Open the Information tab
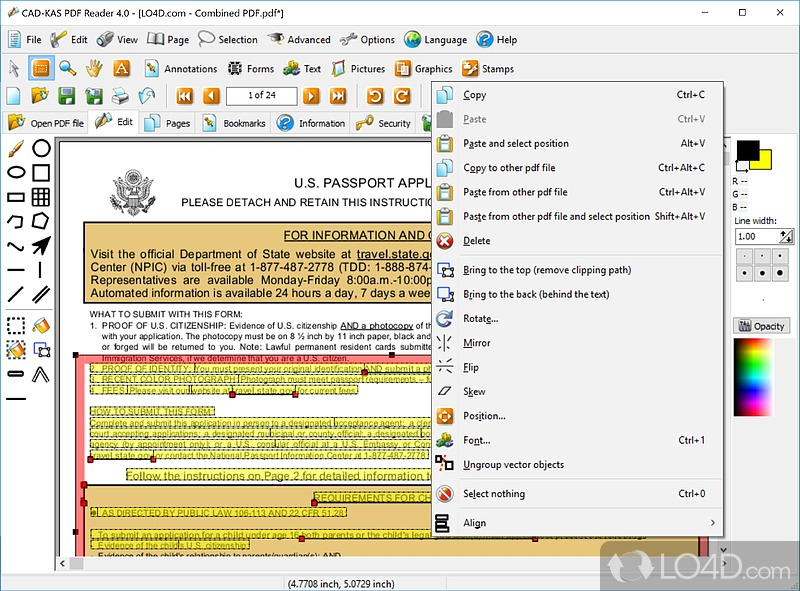Image resolution: width=800 pixels, height=591 pixels. tap(311, 123)
